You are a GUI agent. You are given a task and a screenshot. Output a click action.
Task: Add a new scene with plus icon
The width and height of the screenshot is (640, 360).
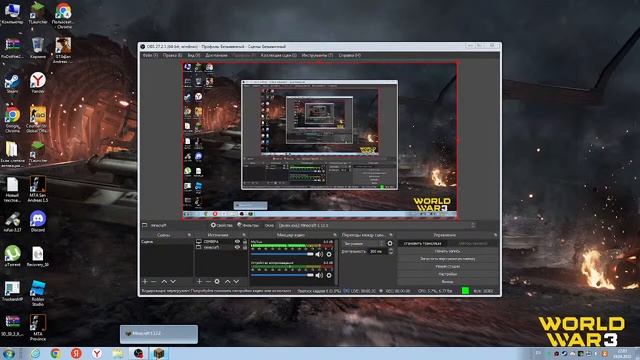coord(144,282)
